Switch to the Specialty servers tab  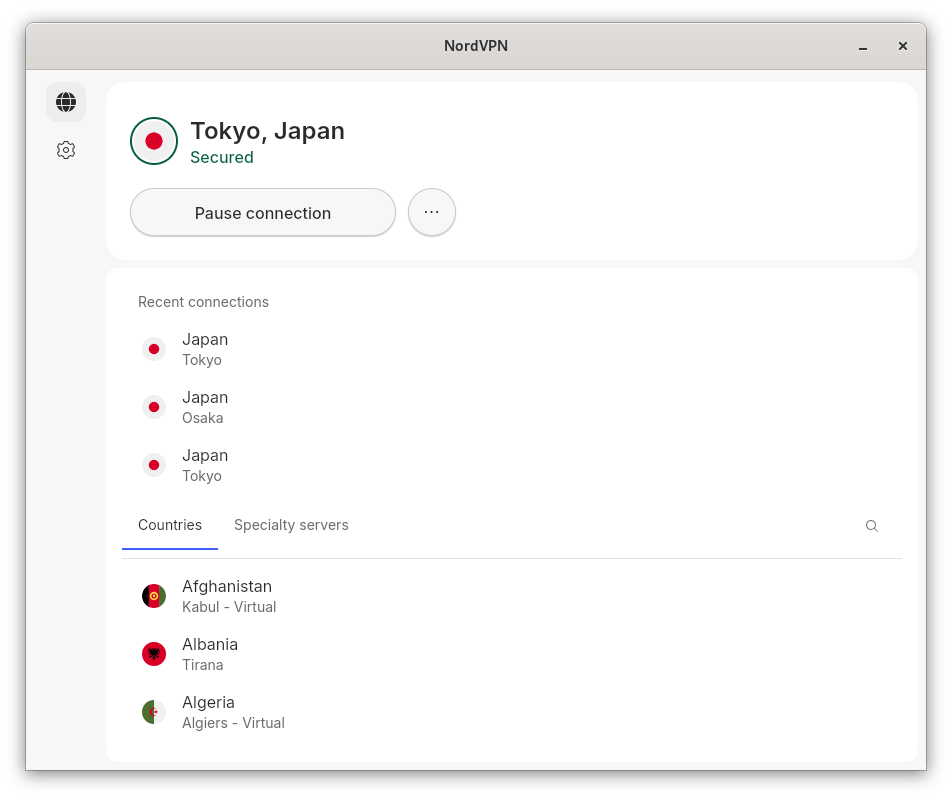pos(291,525)
